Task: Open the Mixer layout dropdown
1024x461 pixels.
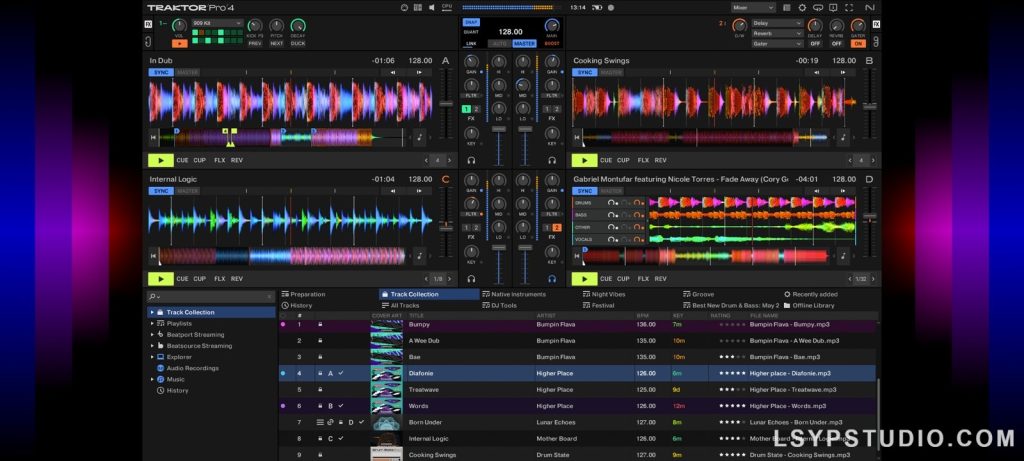Action: coord(753,8)
